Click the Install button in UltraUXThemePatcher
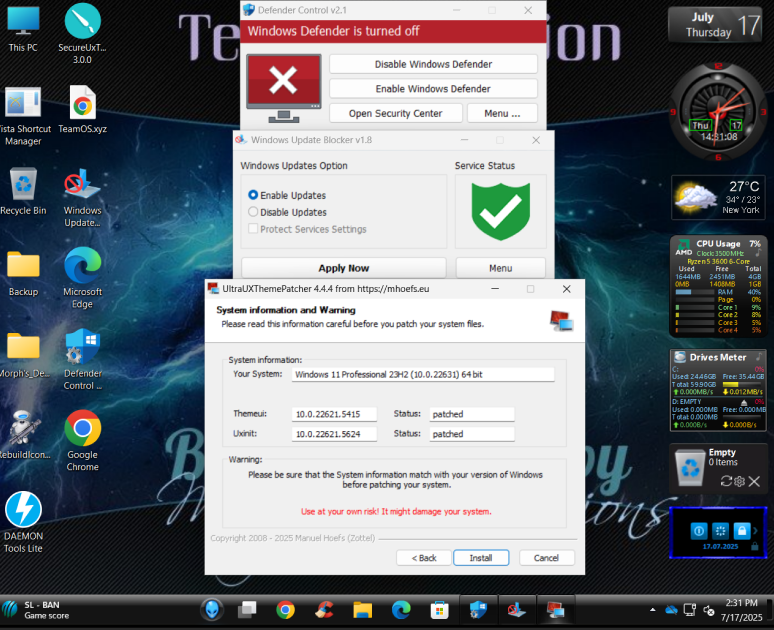774x630 pixels. [x=481, y=558]
